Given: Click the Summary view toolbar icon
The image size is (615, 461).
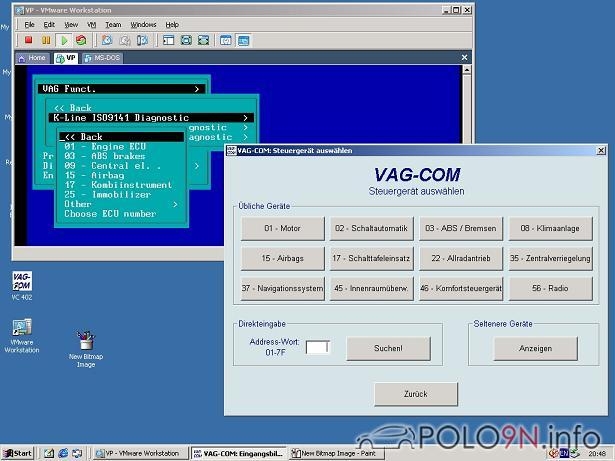Looking at the screenshot, I should [x=226, y=40].
